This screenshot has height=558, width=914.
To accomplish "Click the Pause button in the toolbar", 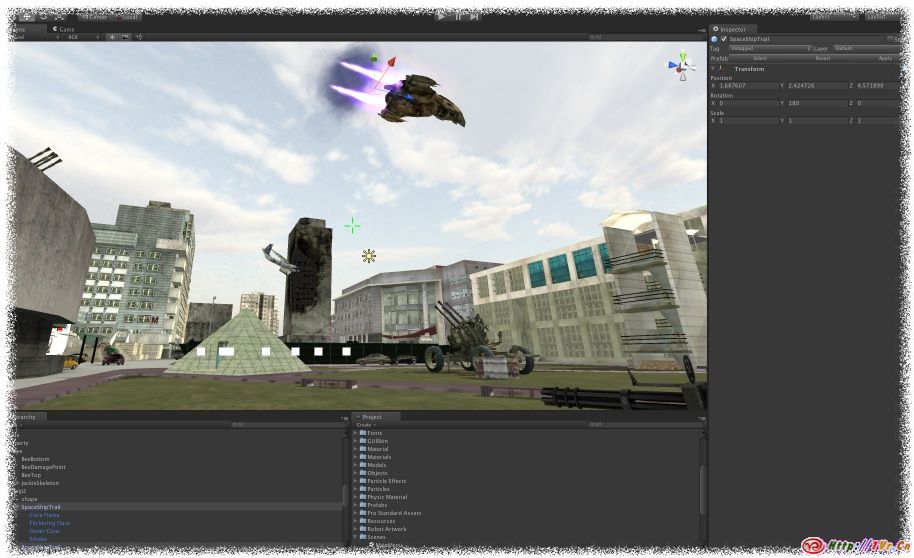I will (458, 16).
